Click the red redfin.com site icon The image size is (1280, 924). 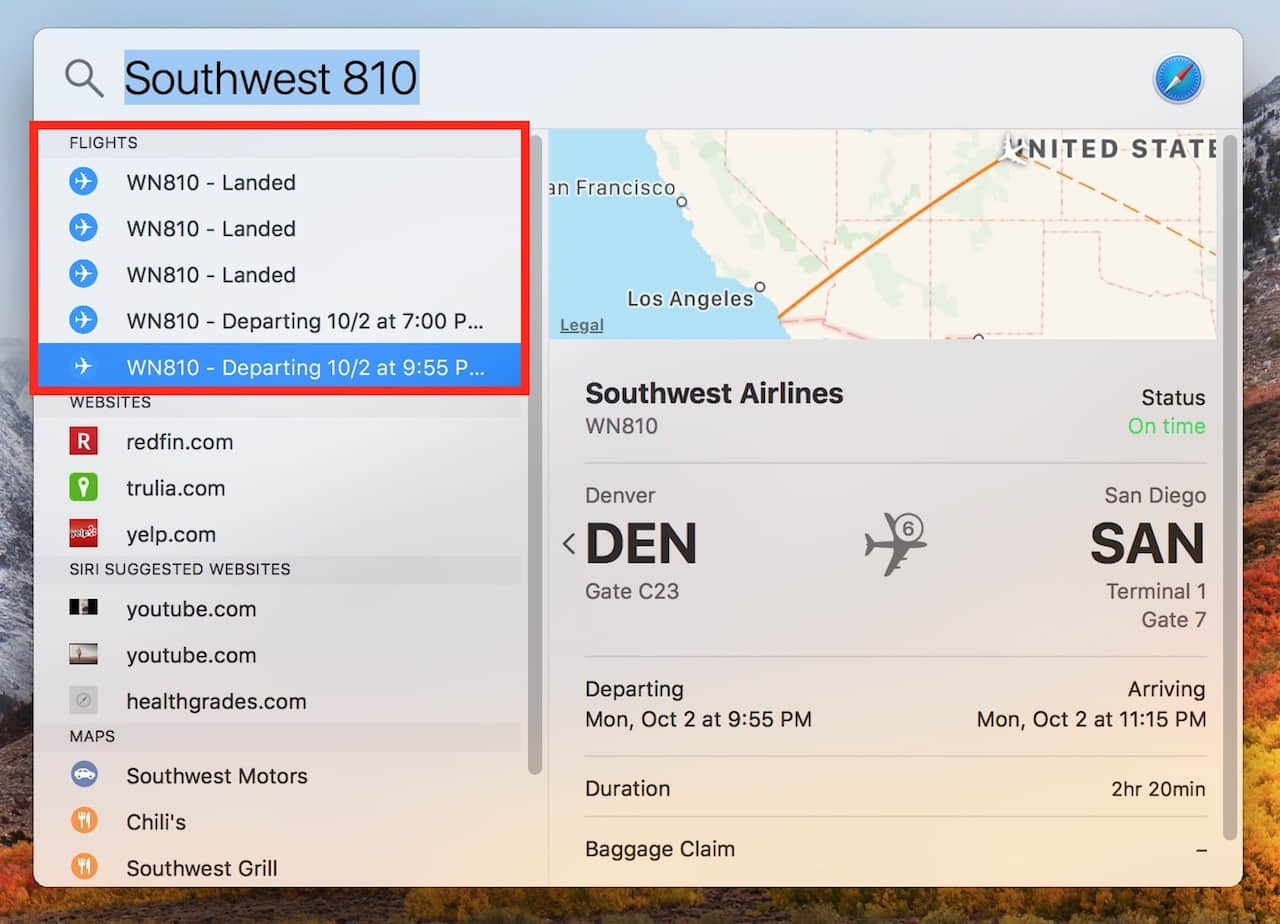tap(84, 441)
